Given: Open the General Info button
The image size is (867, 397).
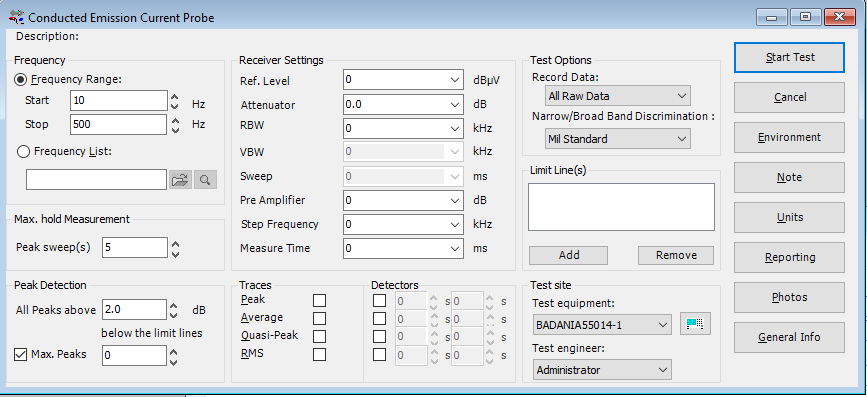Looking at the screenshot, I should [790, 337].
